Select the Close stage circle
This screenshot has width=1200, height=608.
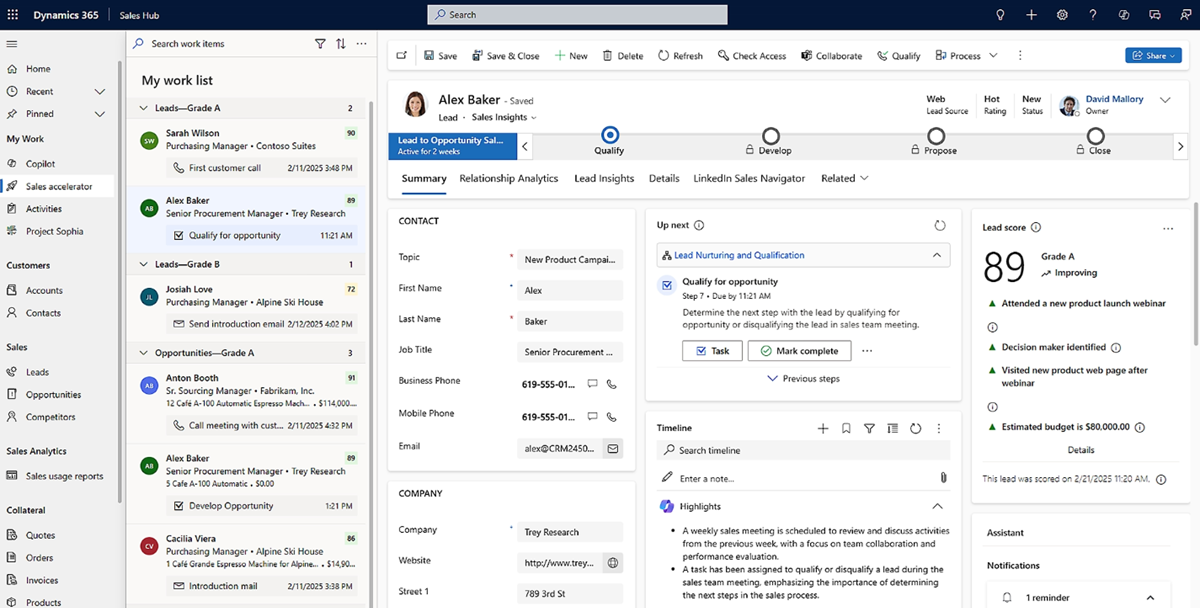(1096, 135)
